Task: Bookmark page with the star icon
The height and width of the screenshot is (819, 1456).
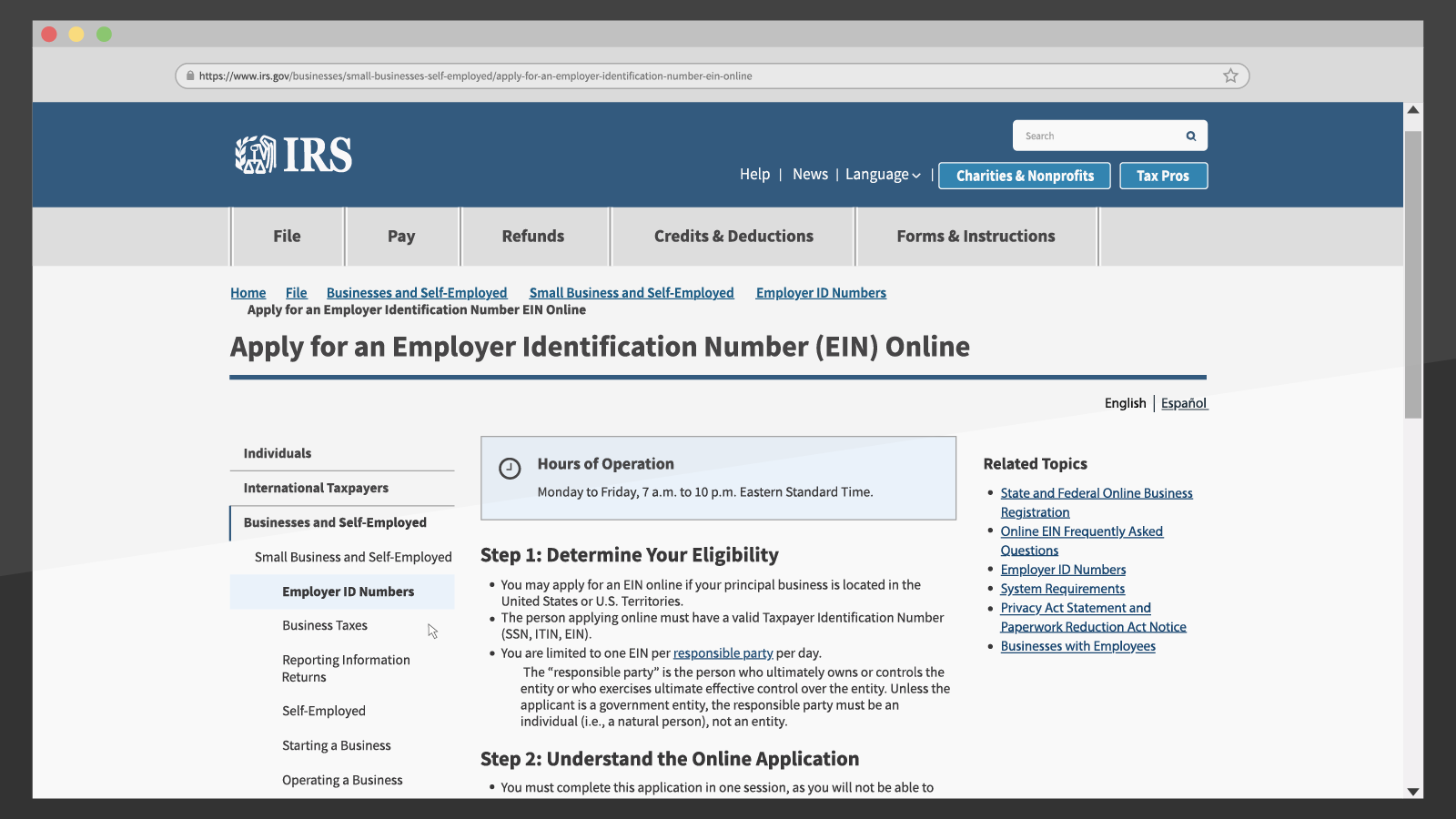Action: coord(1230,76)
